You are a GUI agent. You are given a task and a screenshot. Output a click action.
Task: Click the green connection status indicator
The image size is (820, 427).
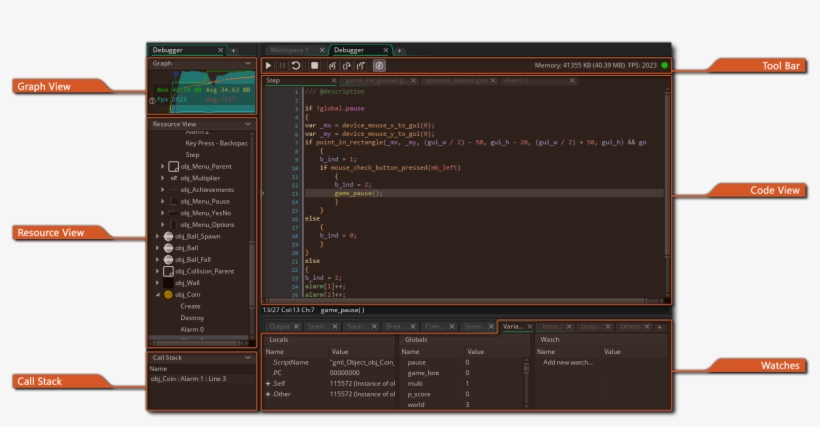point(665,65)
